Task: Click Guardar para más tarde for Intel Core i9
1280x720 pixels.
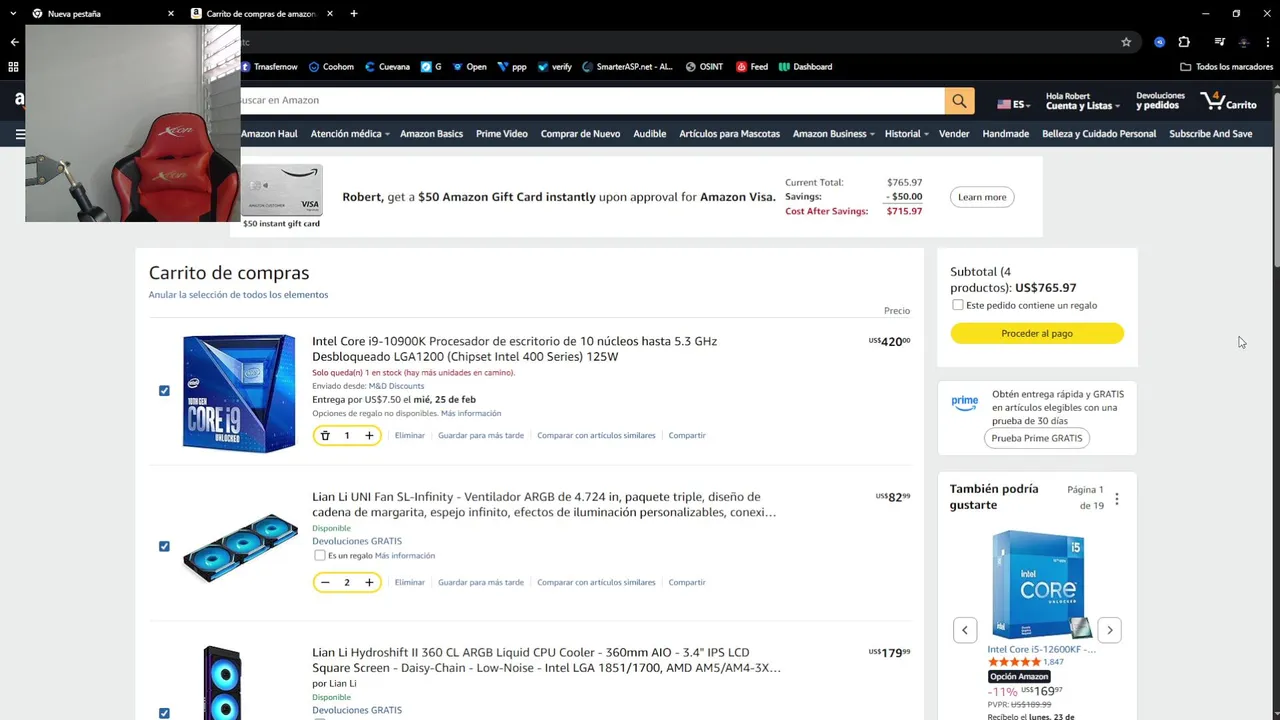Action: tap(481, 436)
